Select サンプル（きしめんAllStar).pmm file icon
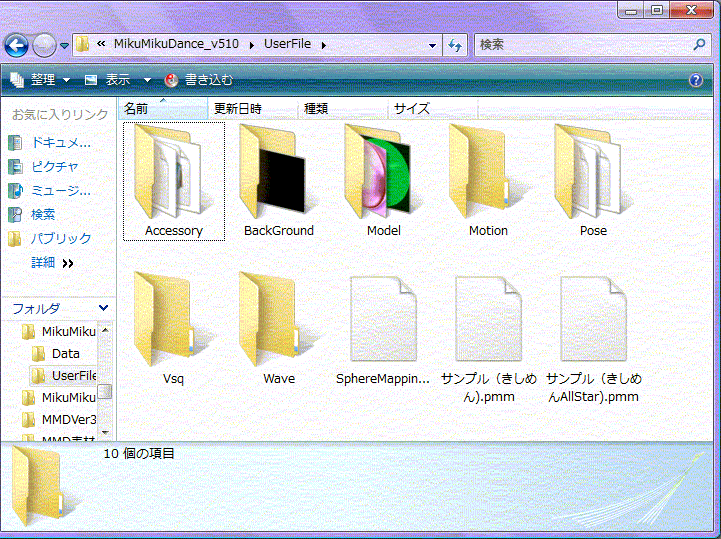The height and width of the screenshot is (539, 721). [x=593, y=319]
